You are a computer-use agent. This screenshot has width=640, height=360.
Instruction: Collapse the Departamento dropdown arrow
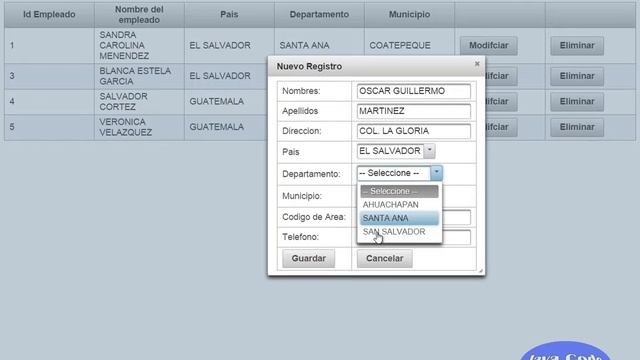point(436,173)
